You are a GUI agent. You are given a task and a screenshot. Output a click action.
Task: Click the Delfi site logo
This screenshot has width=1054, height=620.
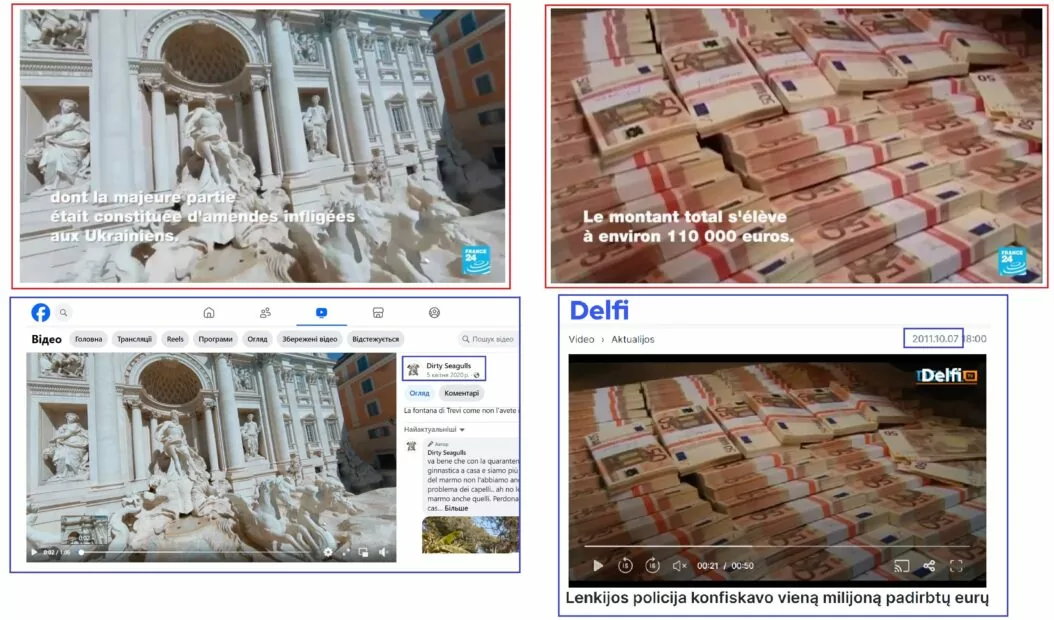point(599,310)
